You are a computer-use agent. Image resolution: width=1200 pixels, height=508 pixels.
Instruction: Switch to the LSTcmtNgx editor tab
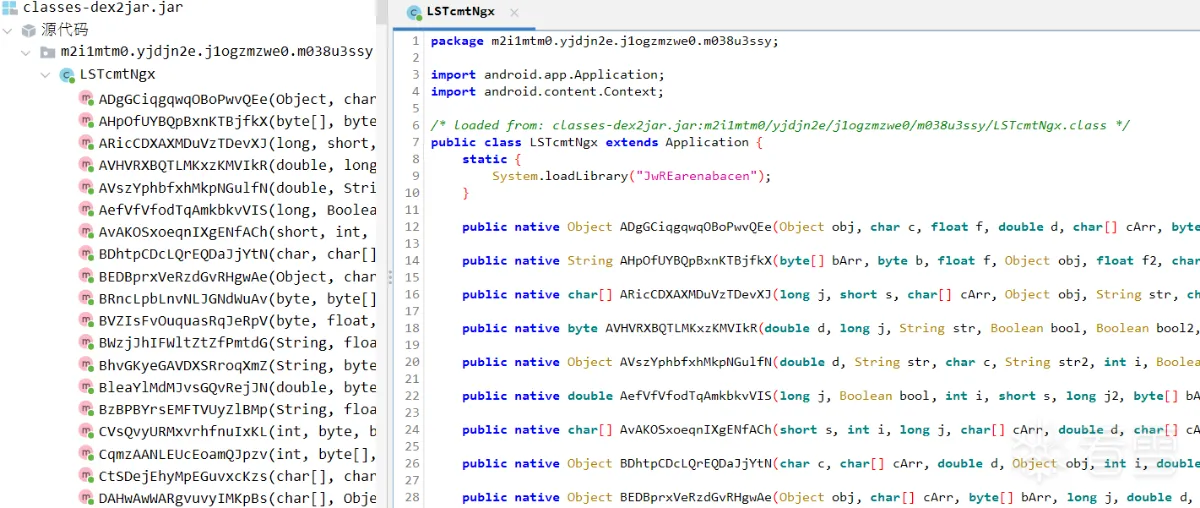pos(463,13)
